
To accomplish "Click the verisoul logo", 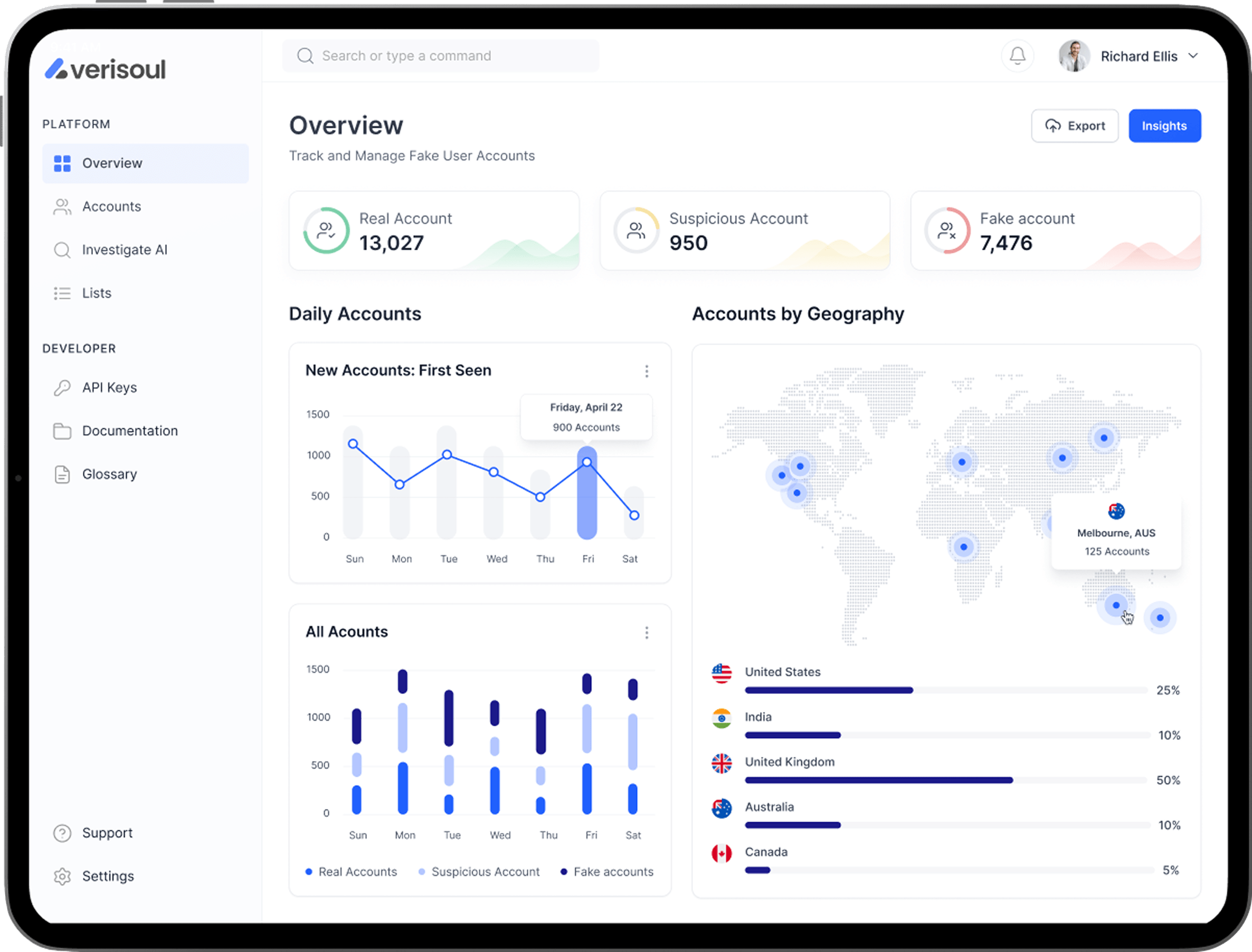I will click(x=106, y=69).
